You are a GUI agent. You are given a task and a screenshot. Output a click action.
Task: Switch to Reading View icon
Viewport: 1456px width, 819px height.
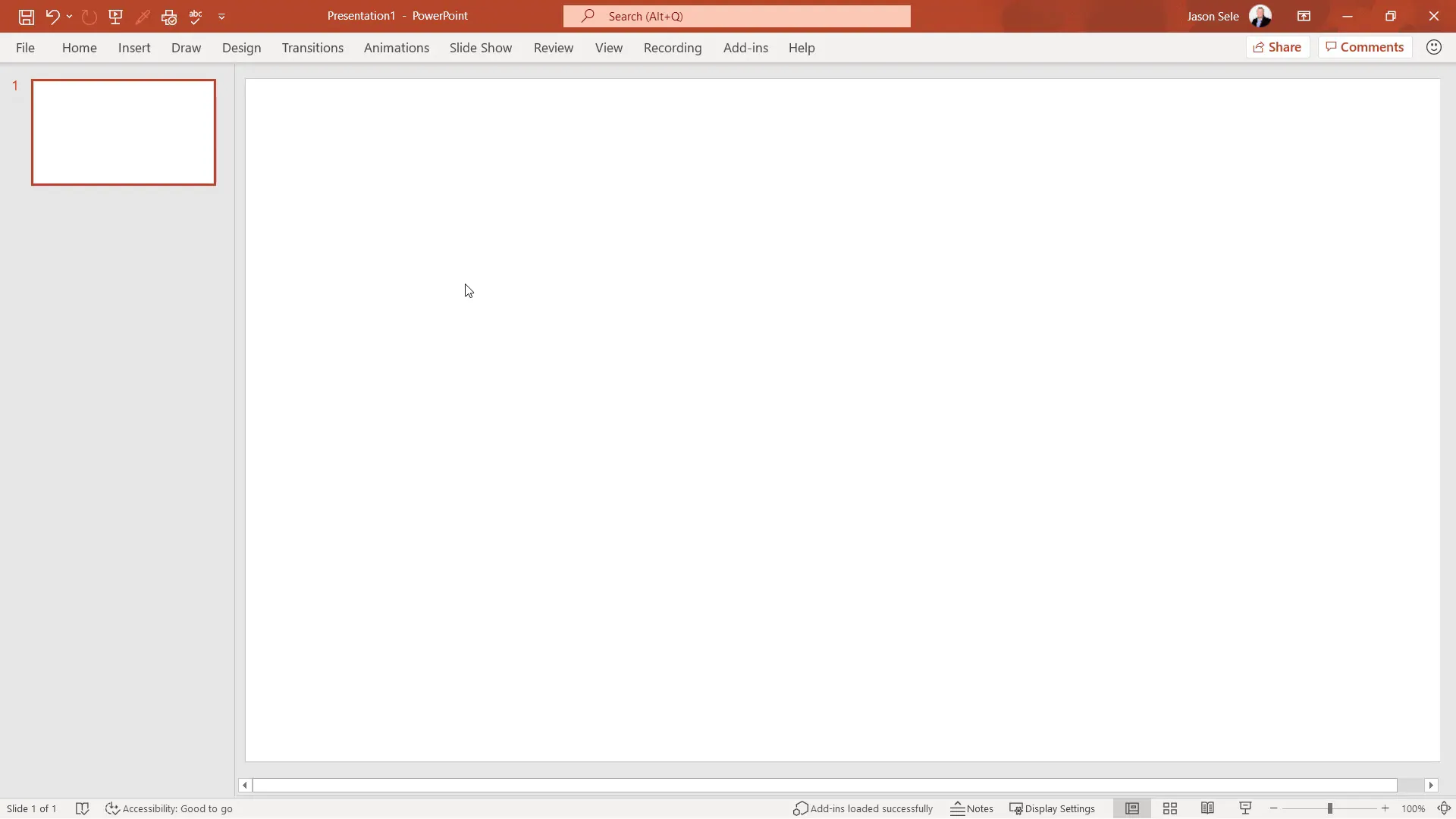point(1208,809)
